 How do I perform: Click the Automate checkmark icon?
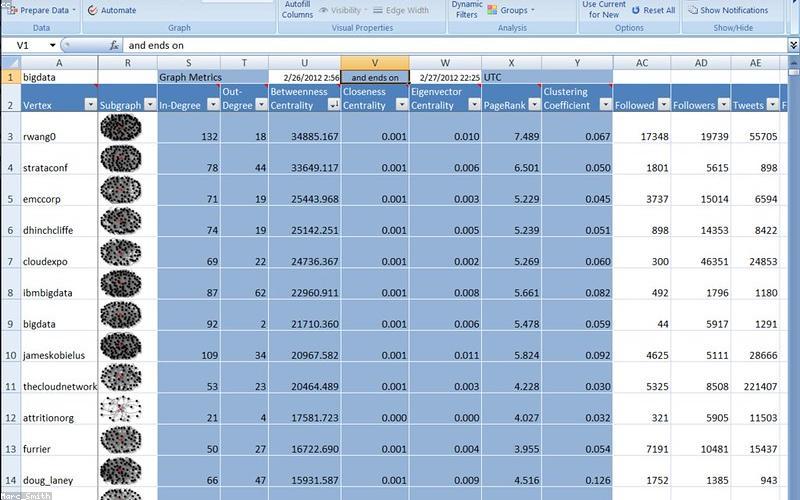[92, 10]
